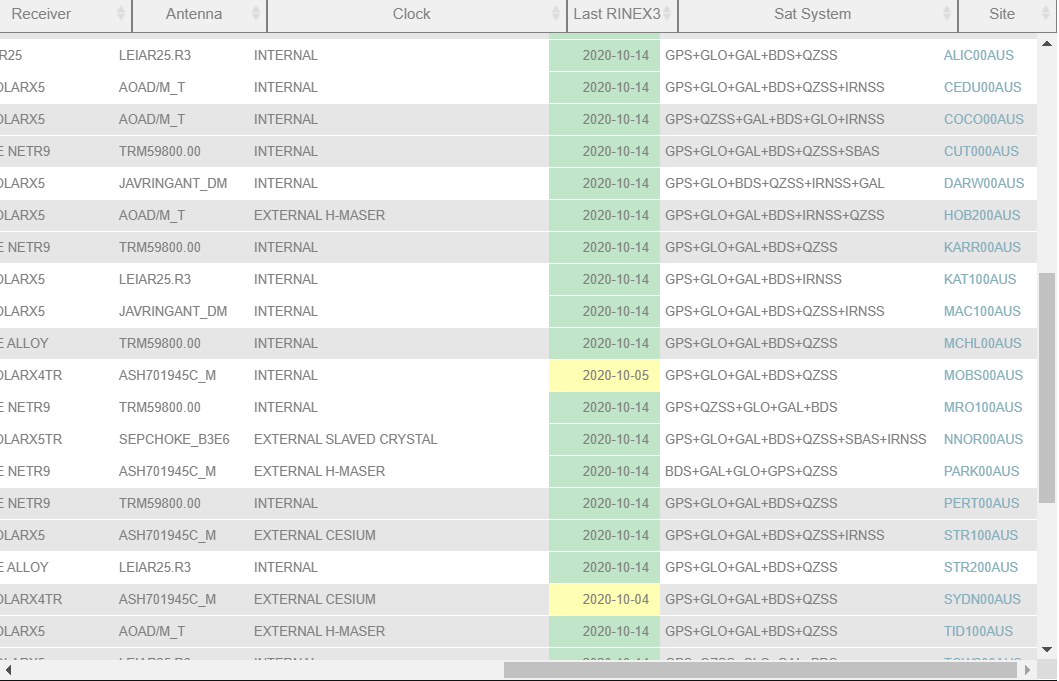
Task: Open the MRO100AUS site link
Action: click(x=983, y=407)
